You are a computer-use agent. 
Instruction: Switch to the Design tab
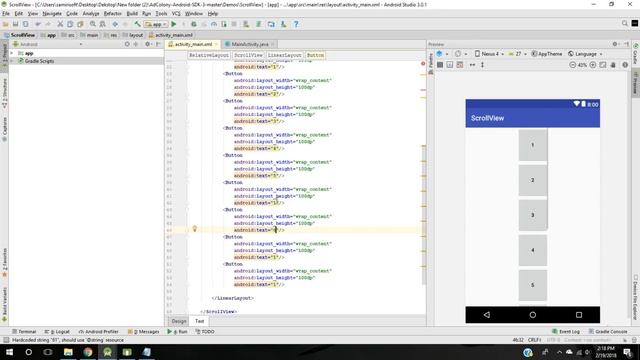(179, 321)
